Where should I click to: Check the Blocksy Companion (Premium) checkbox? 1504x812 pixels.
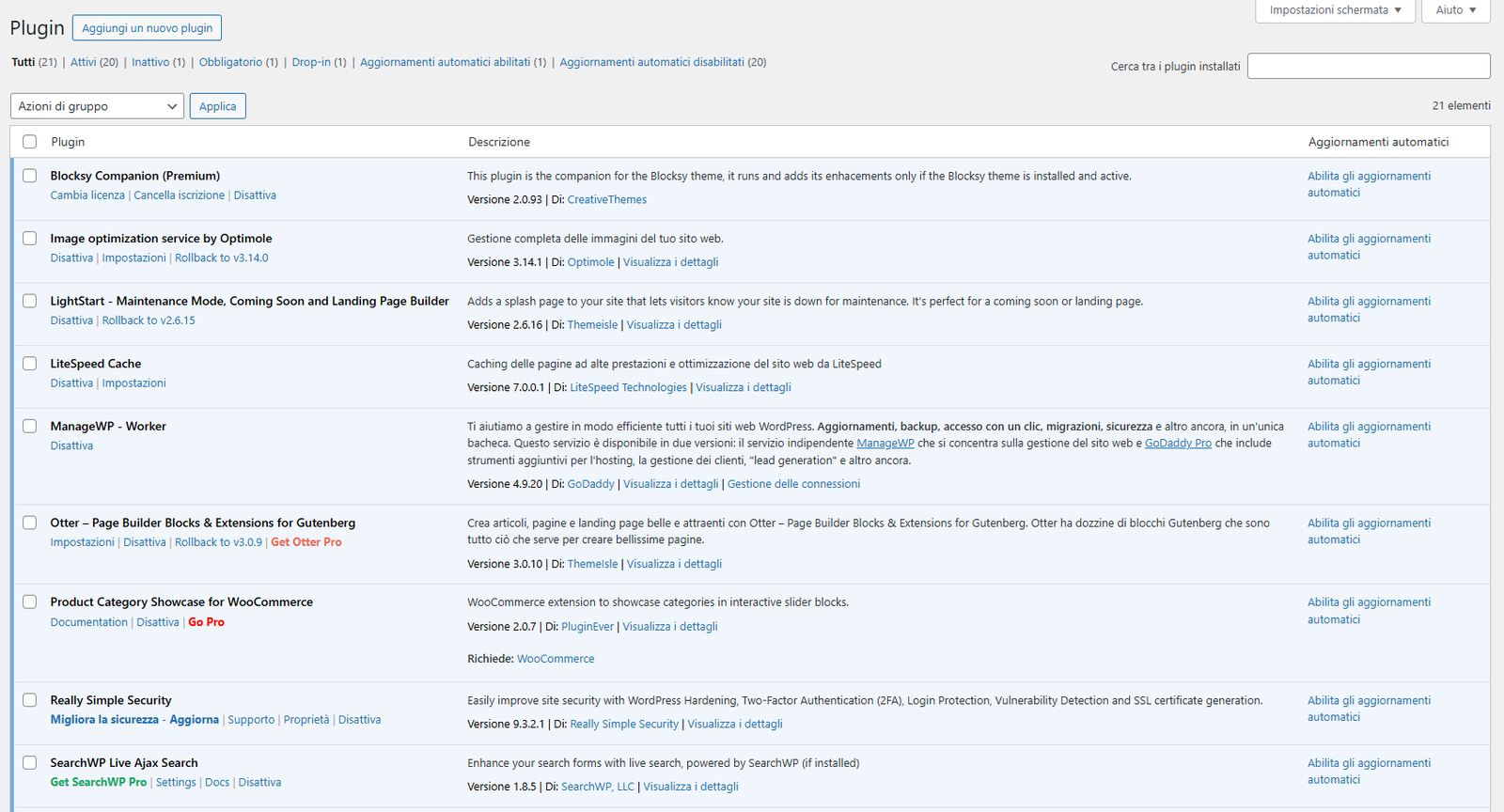(x=30, y=176)
